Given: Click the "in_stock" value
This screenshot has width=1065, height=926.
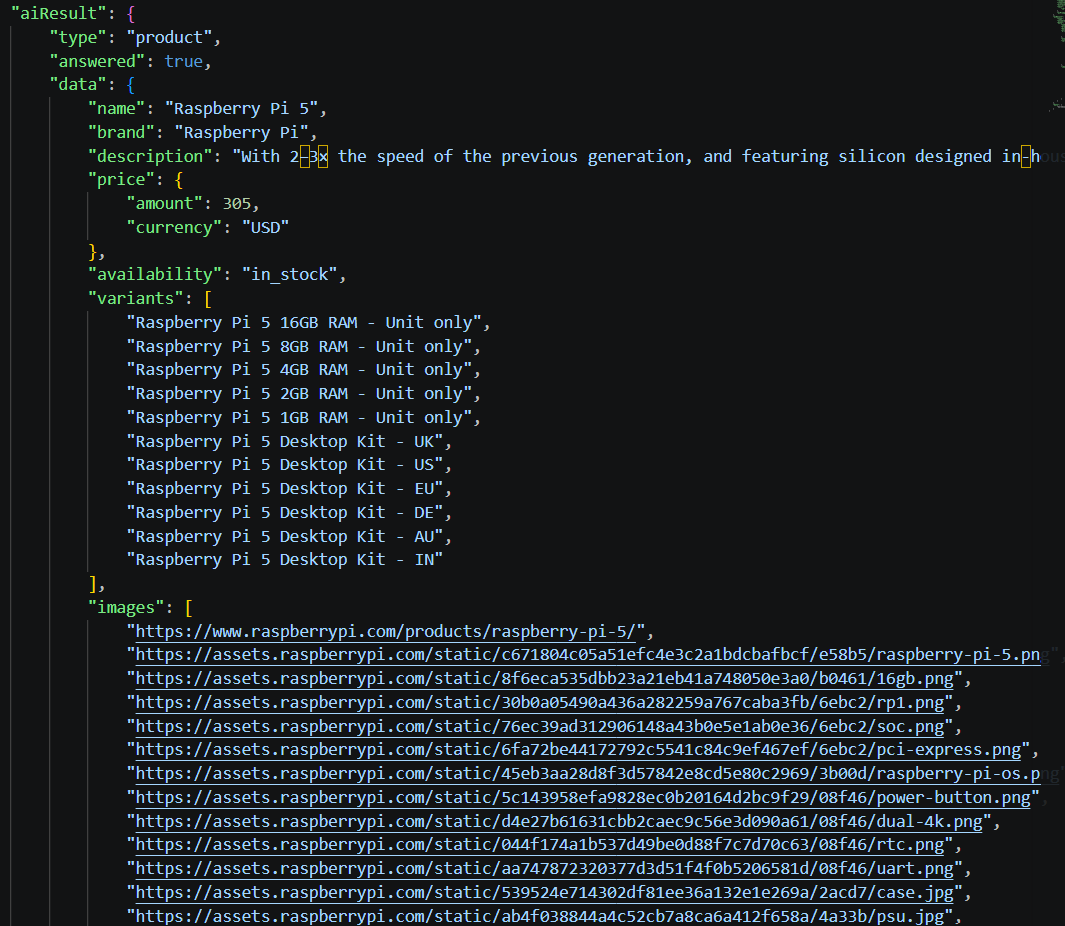Looking at the screenshot, I should [289, 274].
